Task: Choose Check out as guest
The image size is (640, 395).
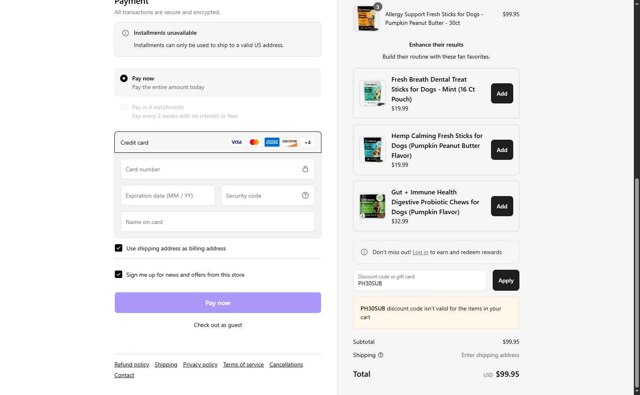Action: 218,325
